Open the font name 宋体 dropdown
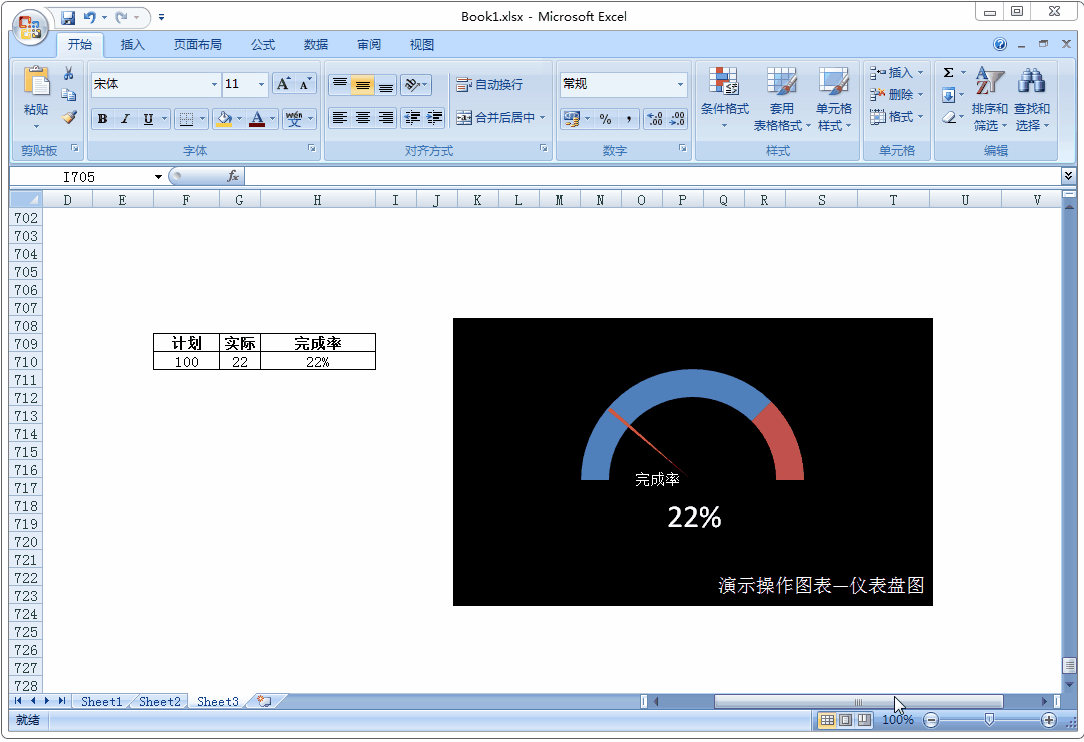The image size is (1084, 742). 214,84
